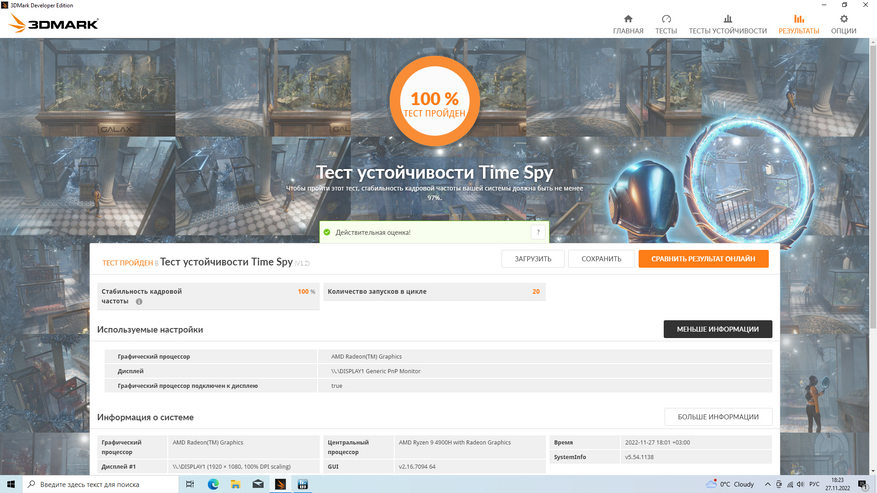Click the ЗАГРУЗИТЬ button
This screenshot has width=877, height=493.
point(532,259)
